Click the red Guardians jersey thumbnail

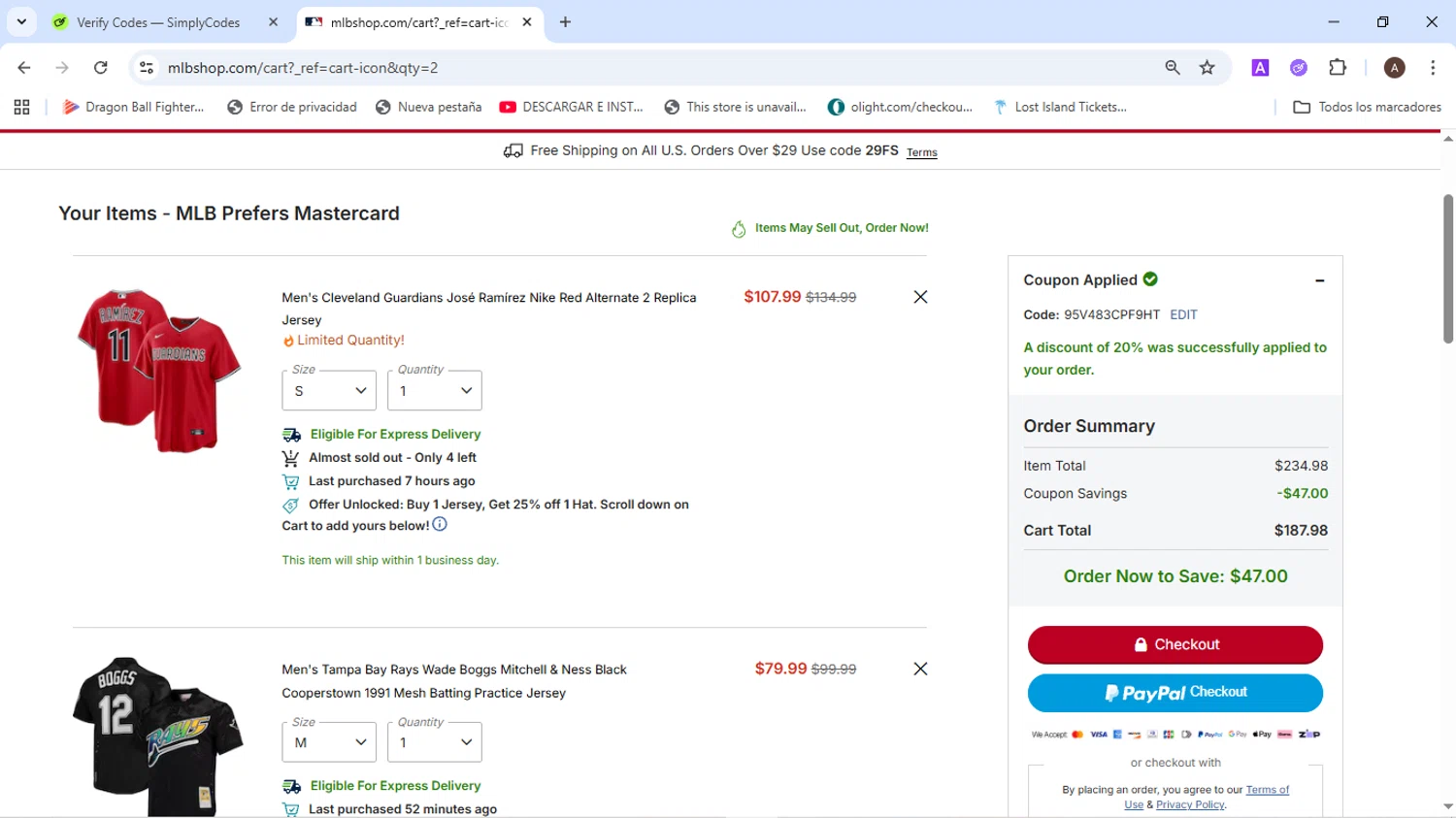[158, 370]
